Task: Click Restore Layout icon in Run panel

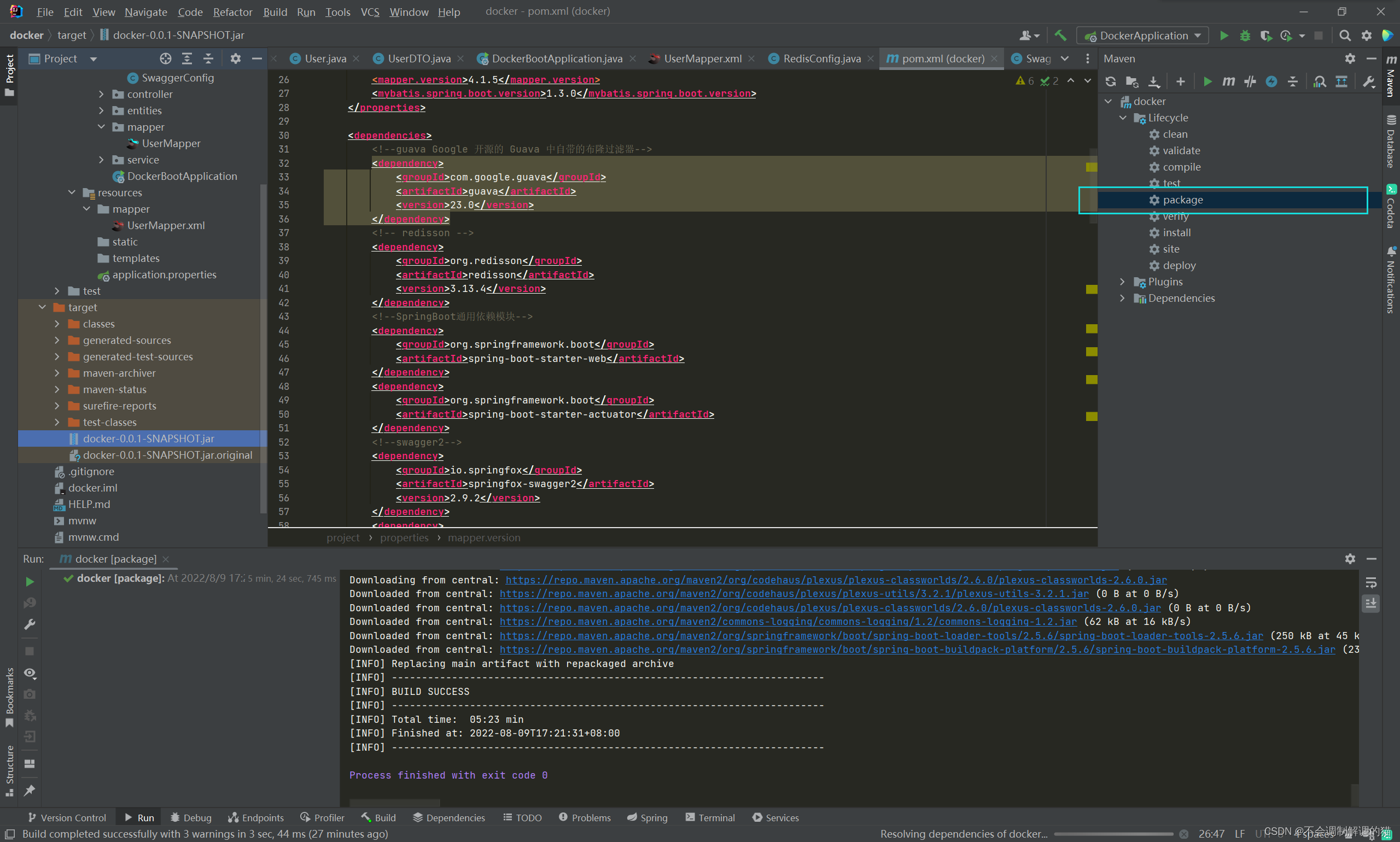Action: click(30, 764)
